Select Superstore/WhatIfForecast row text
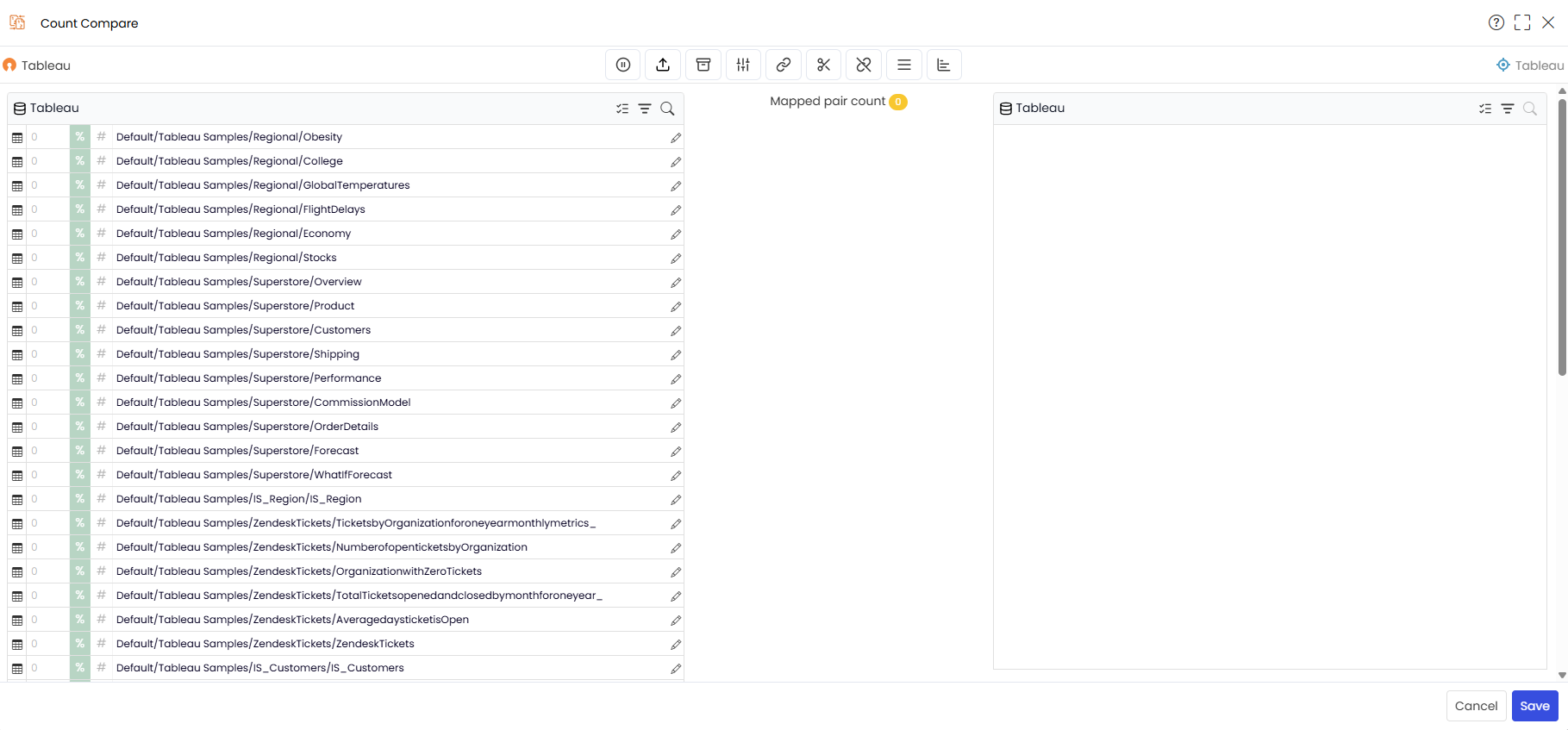 click(254, 475)
